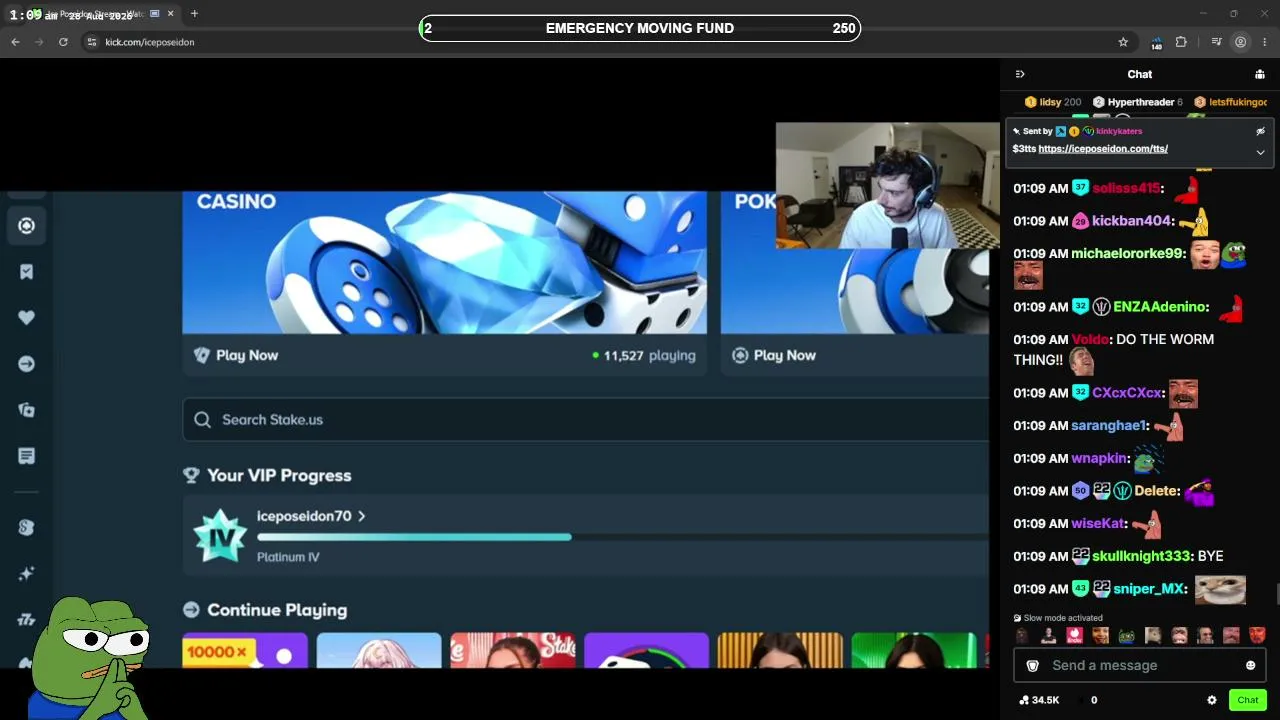Screen dimensions: 1280x720
Task: Click the cat emote from sniper_MX
Action: (x=1220, y=589)
